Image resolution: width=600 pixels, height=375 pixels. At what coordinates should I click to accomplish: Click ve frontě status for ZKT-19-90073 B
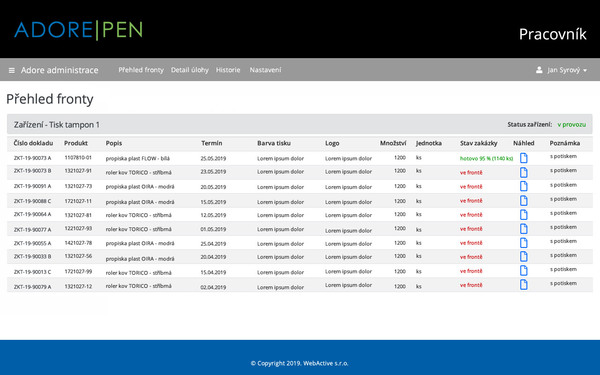pos(471,173)
